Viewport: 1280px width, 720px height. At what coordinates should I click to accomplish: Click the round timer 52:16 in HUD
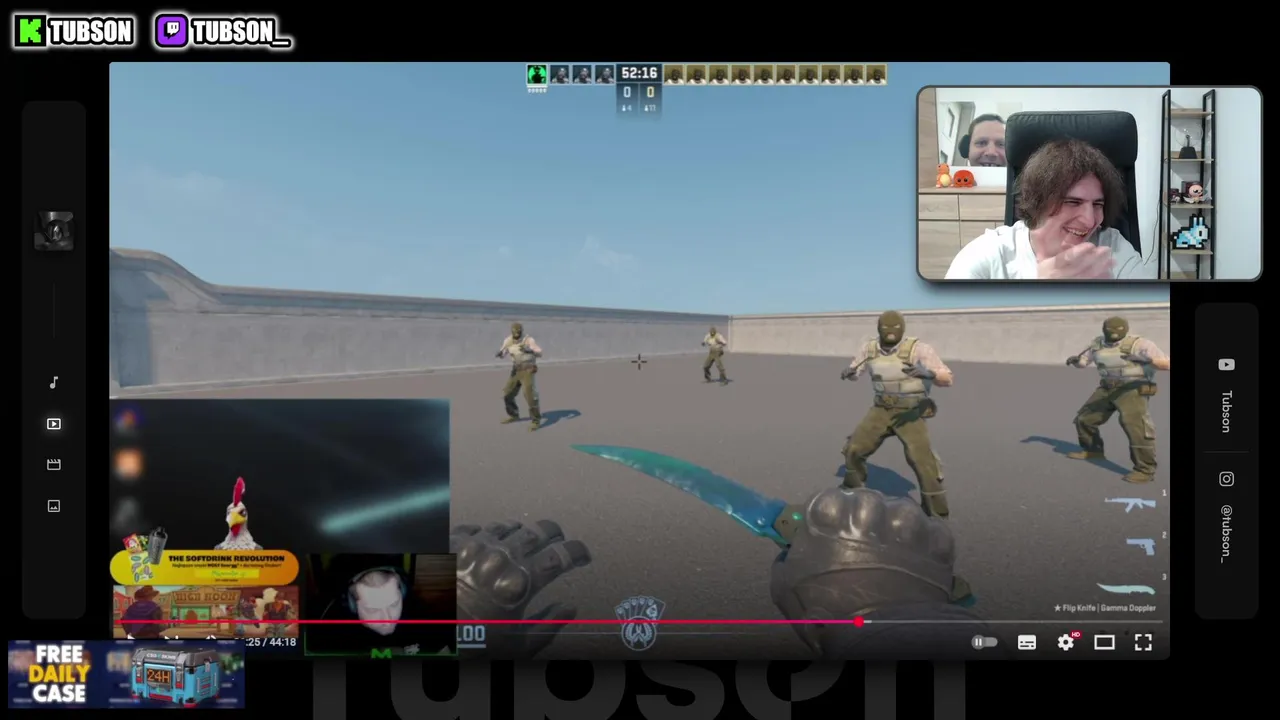[639, 73]
